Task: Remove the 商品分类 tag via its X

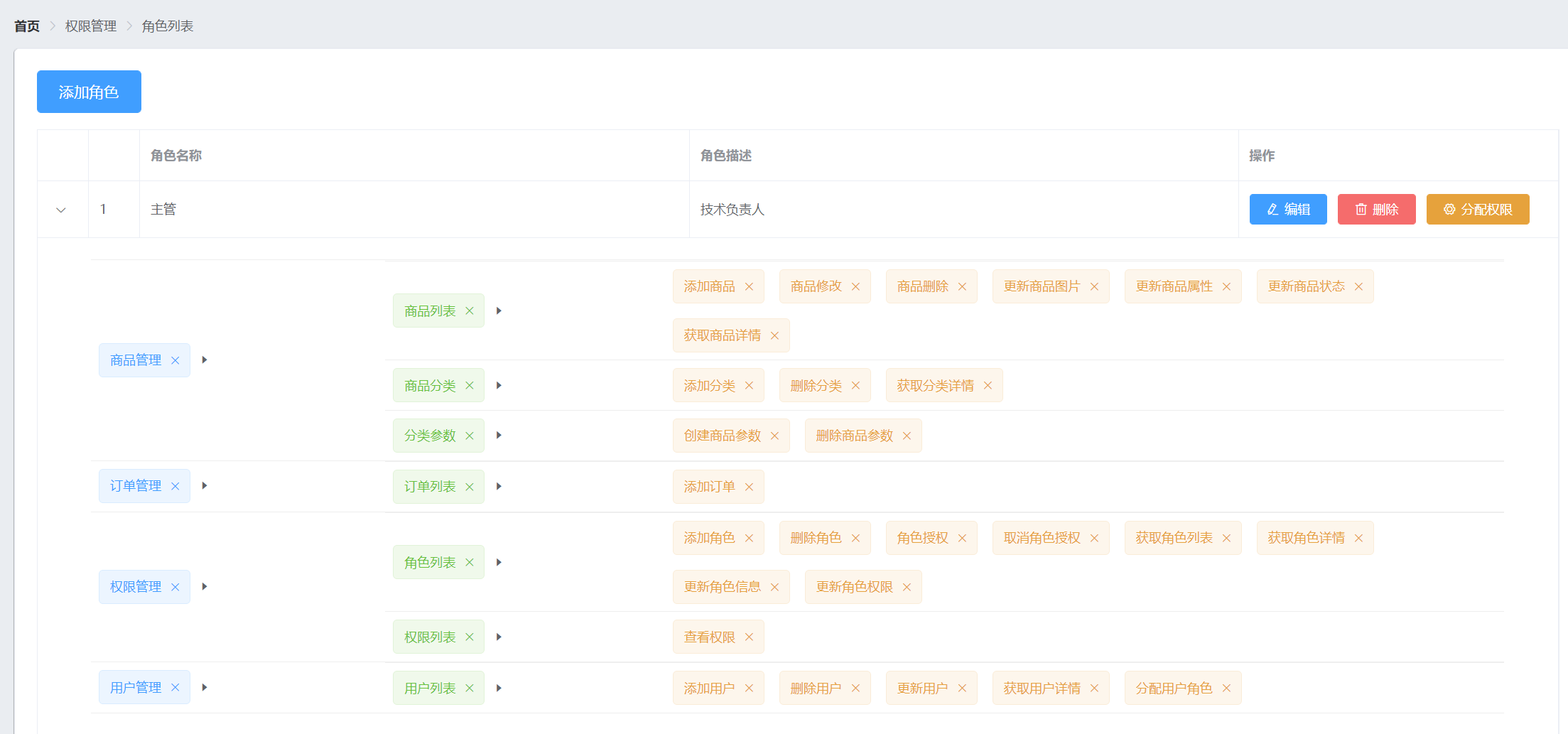Action: pyautogui.click(x=469, y=385)
